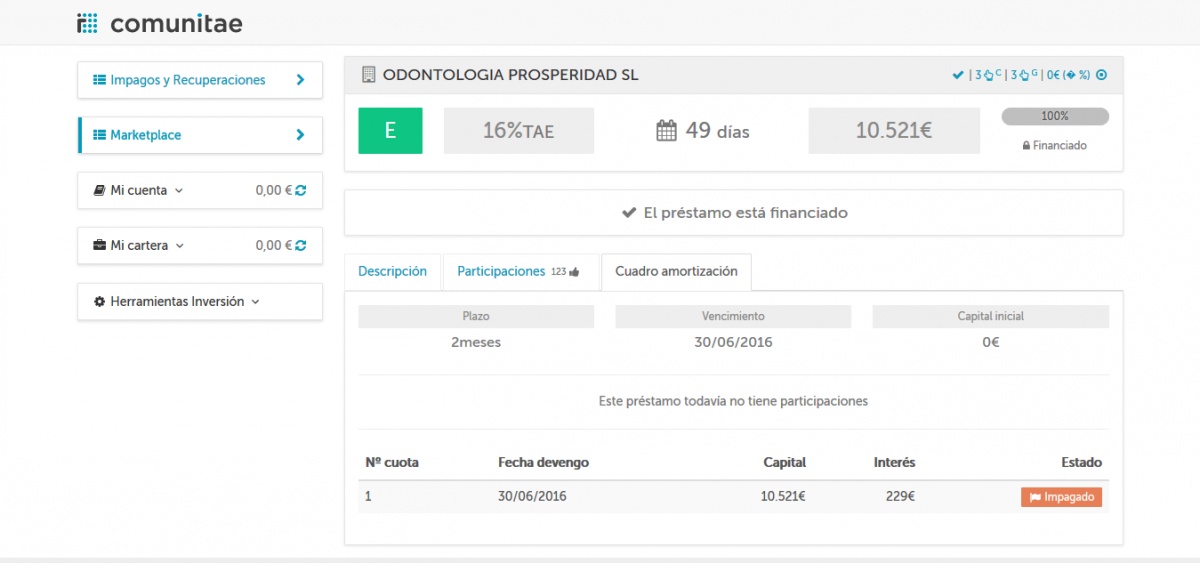Click the checkmark icon in loan header

[958, 75]
